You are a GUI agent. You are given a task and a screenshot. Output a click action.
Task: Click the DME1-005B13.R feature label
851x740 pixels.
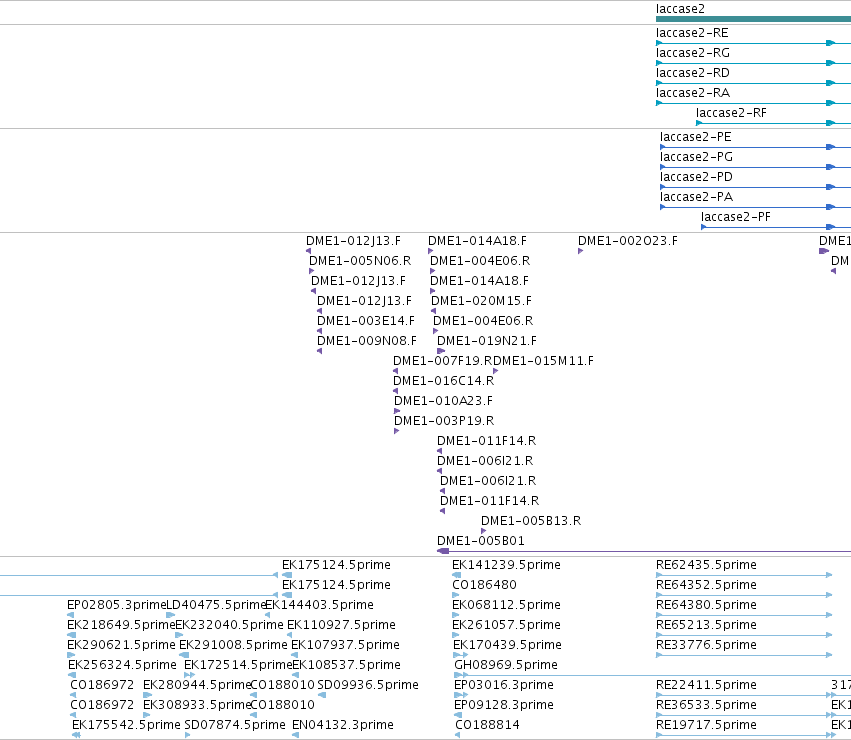pos(530,521)
